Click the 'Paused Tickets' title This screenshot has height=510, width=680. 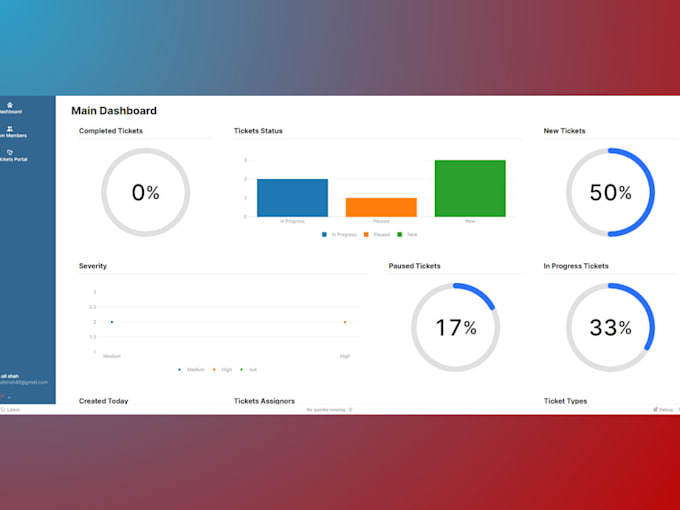tap(414, 266)
